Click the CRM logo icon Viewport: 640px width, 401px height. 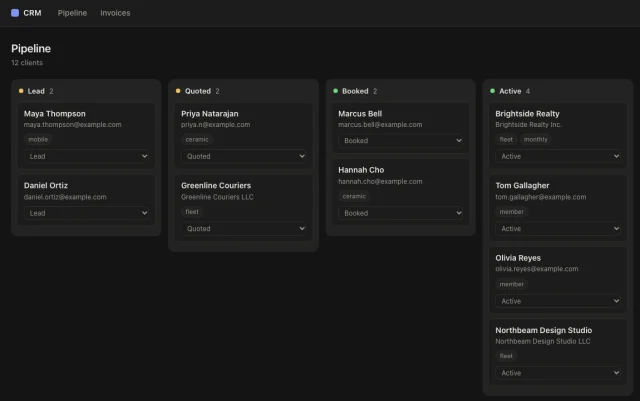(x=15, y=13)
